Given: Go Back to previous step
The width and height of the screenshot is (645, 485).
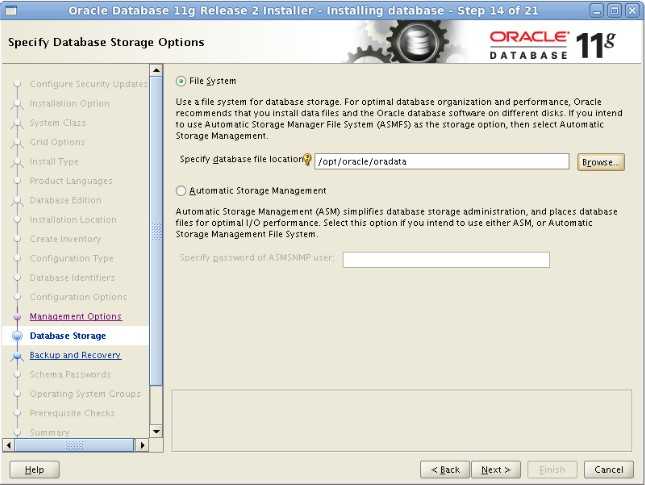Looking at the screenshot, I should tap(445, 469).
